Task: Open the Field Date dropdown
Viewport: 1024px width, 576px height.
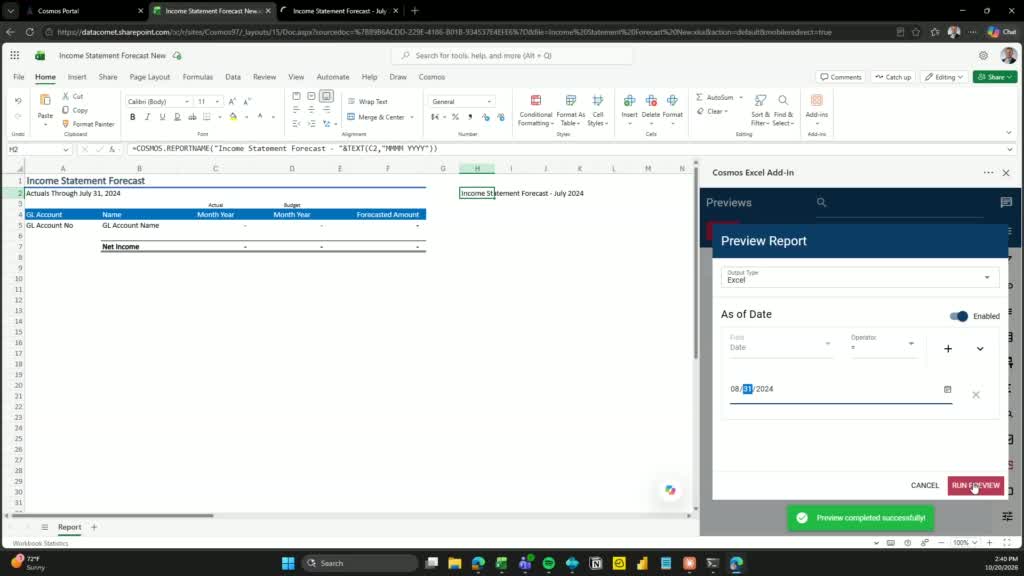Action: (780, 344)
